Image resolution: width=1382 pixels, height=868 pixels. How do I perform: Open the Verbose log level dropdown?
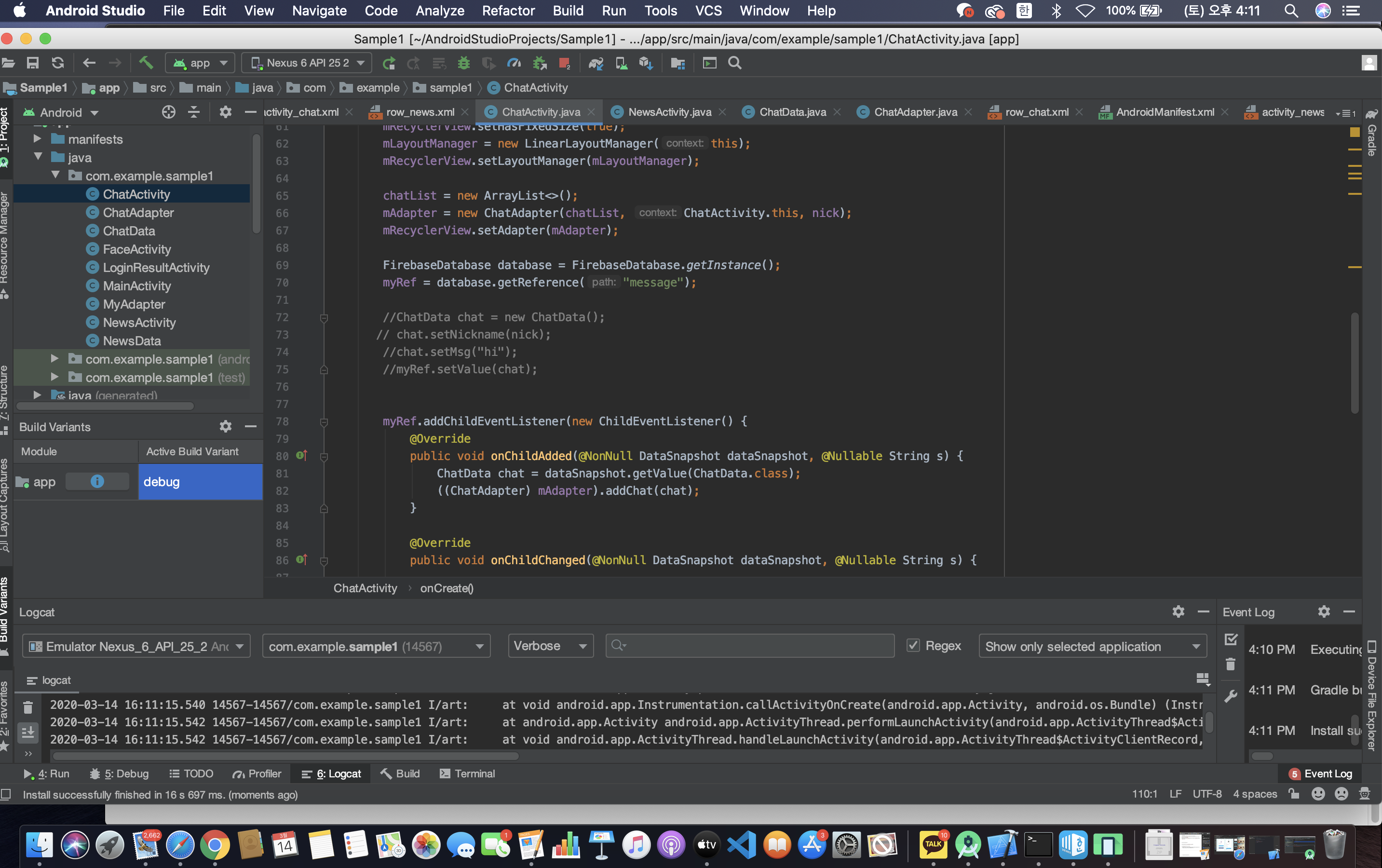pyautogui.click(x=550, y=646)
